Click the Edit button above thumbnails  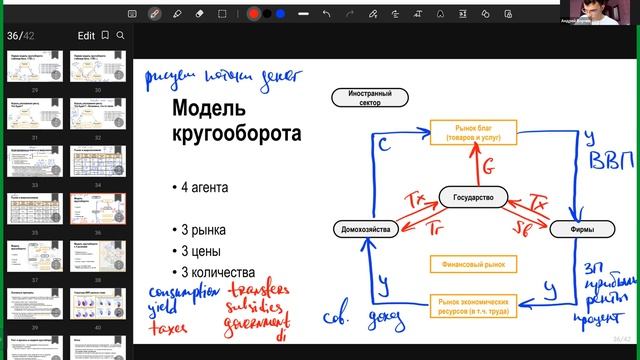(86, 36)
